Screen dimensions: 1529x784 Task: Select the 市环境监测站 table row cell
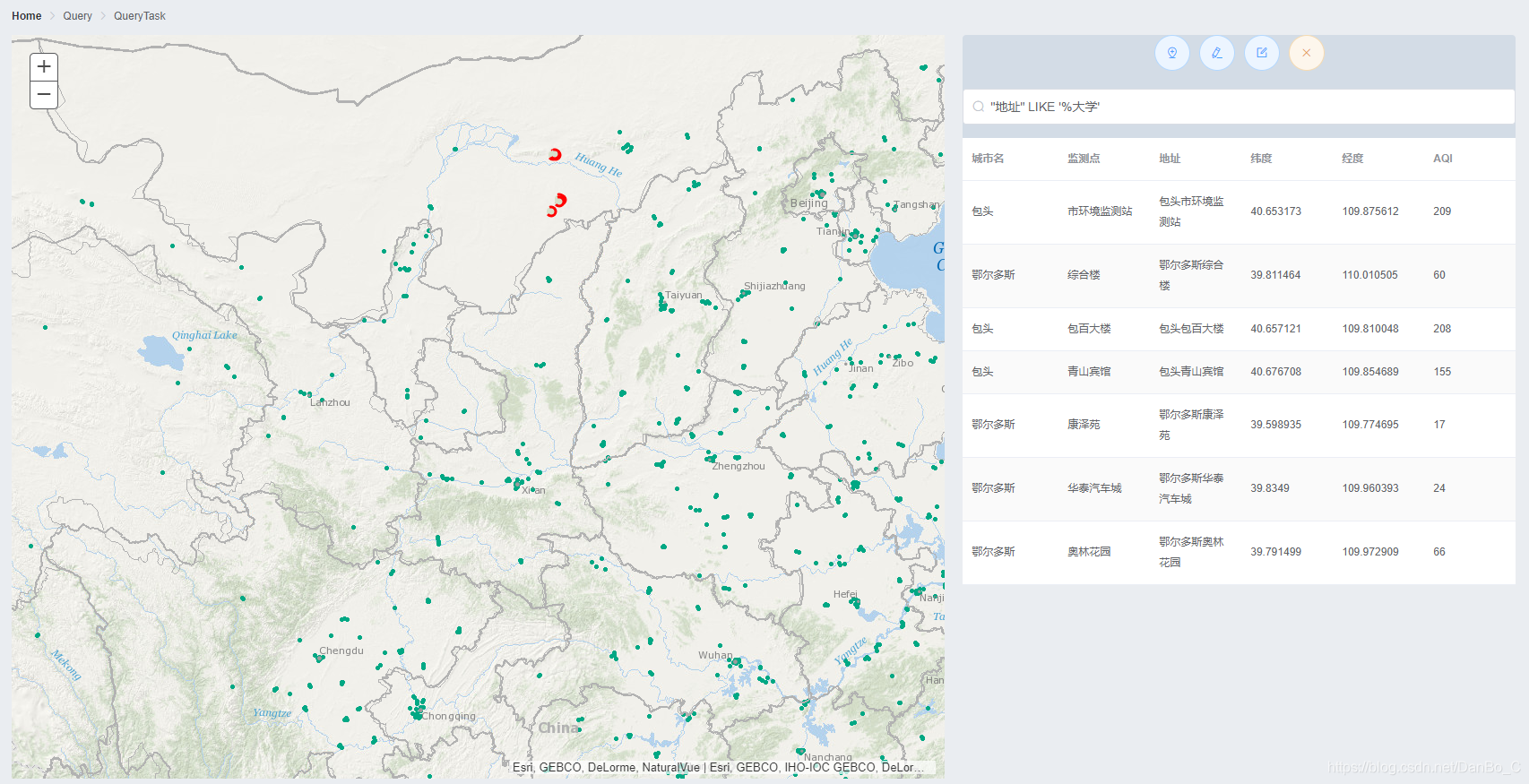[x=1100, y=211]
